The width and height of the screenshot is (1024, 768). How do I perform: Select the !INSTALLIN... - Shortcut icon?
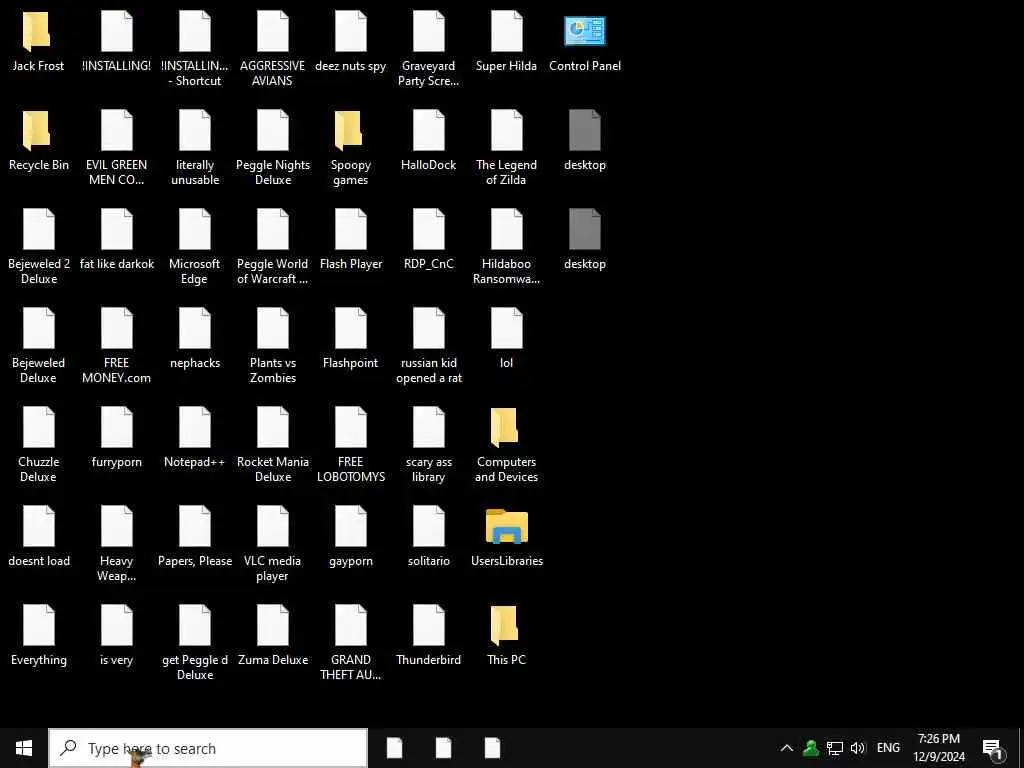pyautogui.click(x=195, y=31)
